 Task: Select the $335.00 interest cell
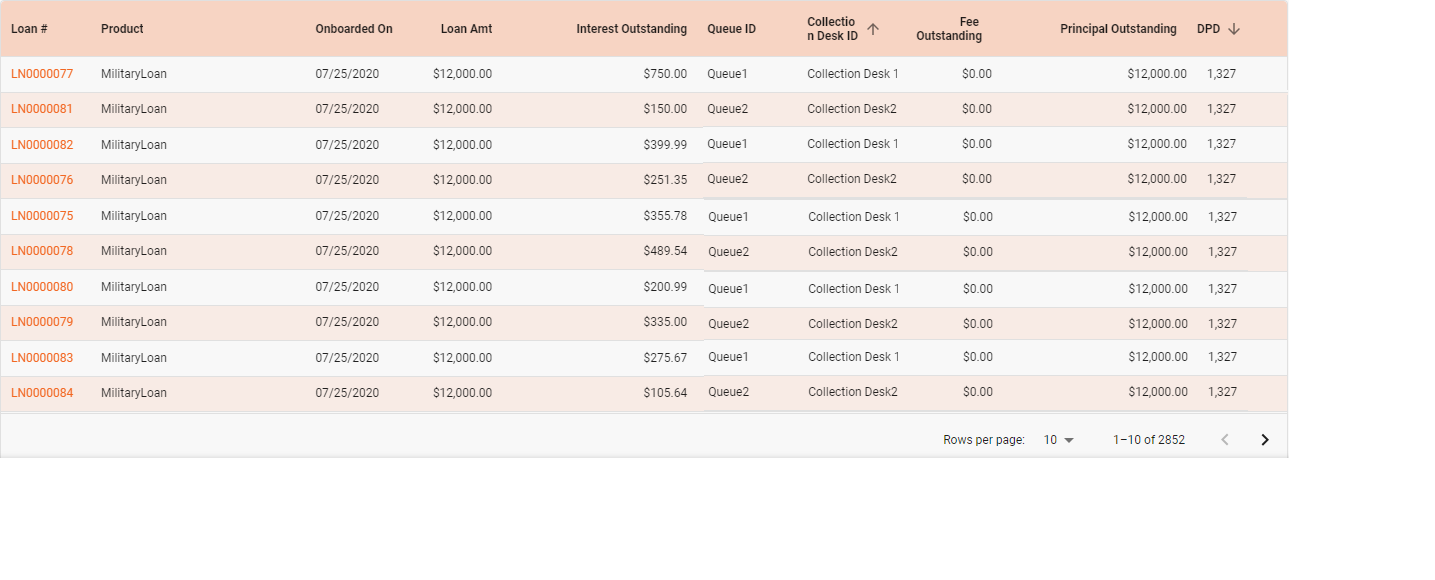coord(665,322)
